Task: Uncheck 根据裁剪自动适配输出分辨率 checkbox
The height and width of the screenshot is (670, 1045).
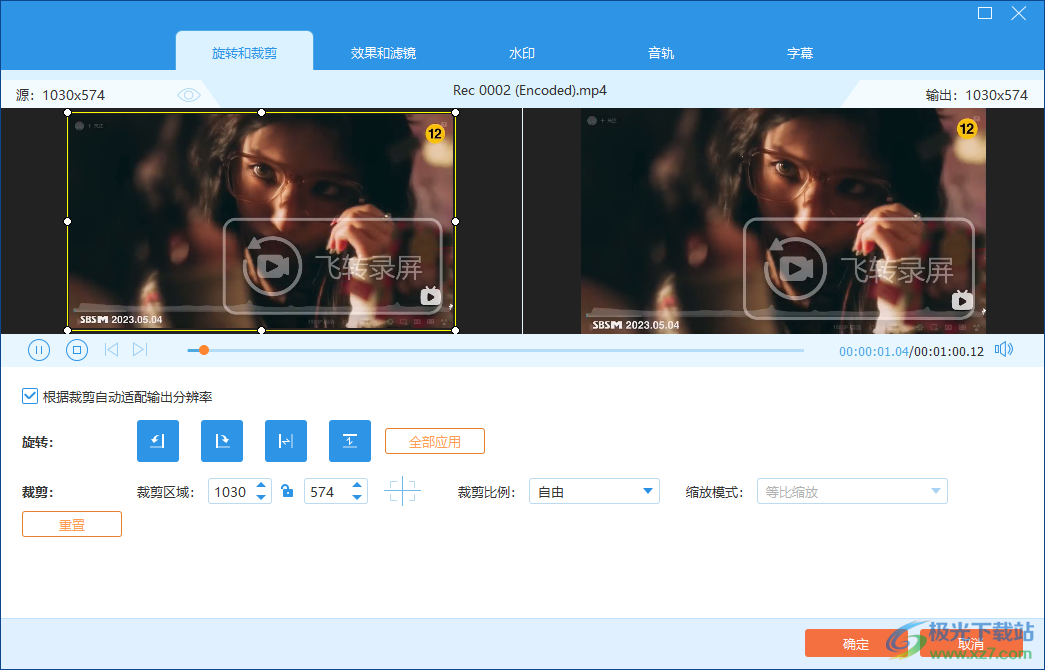Action: (30, 396)
